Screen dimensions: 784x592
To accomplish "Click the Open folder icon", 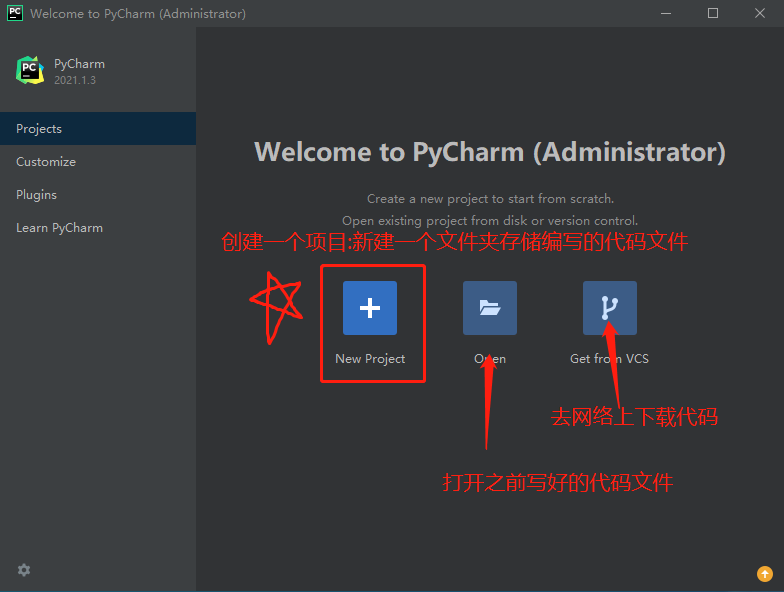I will 490,308.
